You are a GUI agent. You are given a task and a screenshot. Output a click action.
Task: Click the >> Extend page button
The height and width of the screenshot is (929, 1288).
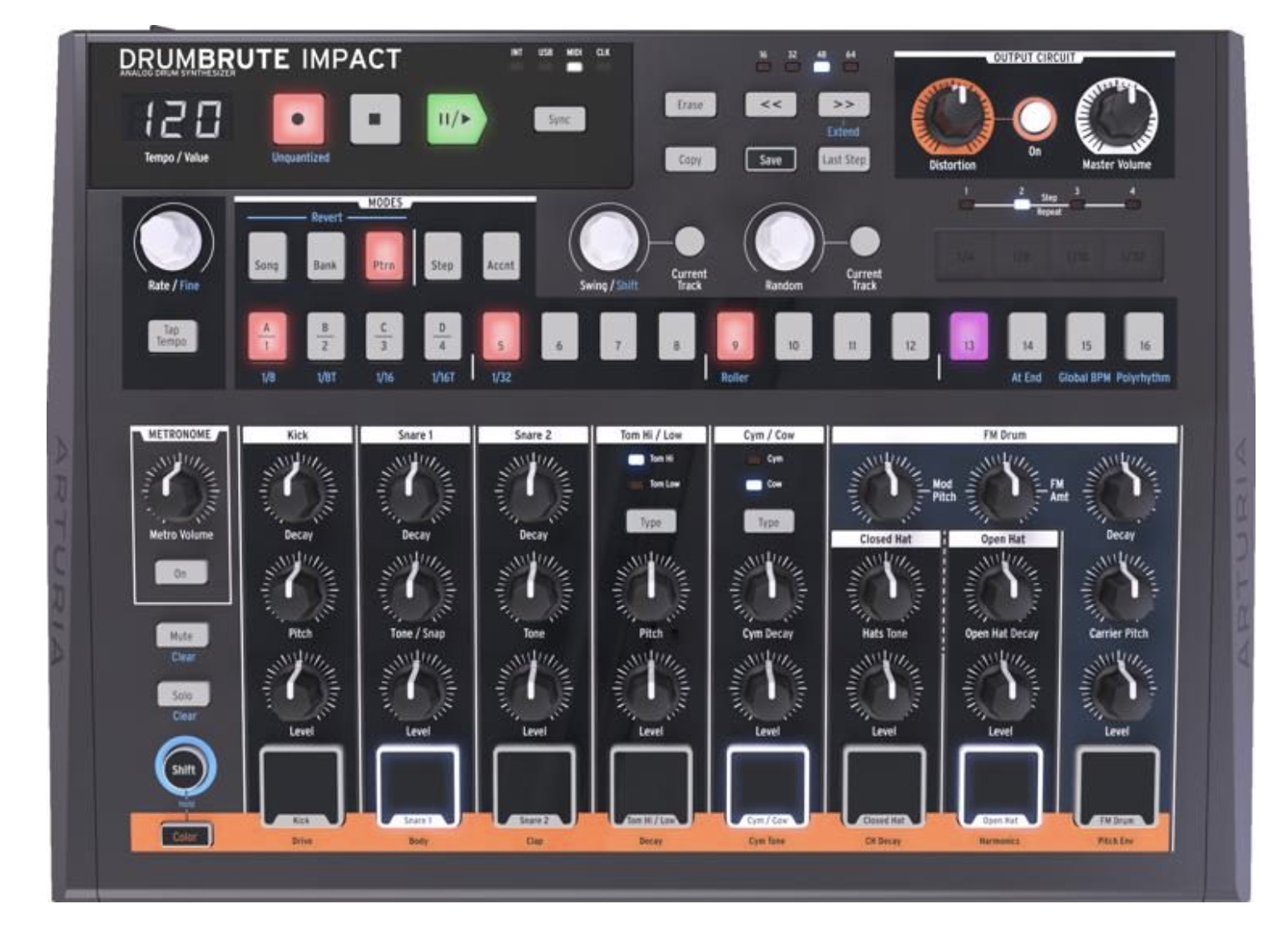coord(844,105)
